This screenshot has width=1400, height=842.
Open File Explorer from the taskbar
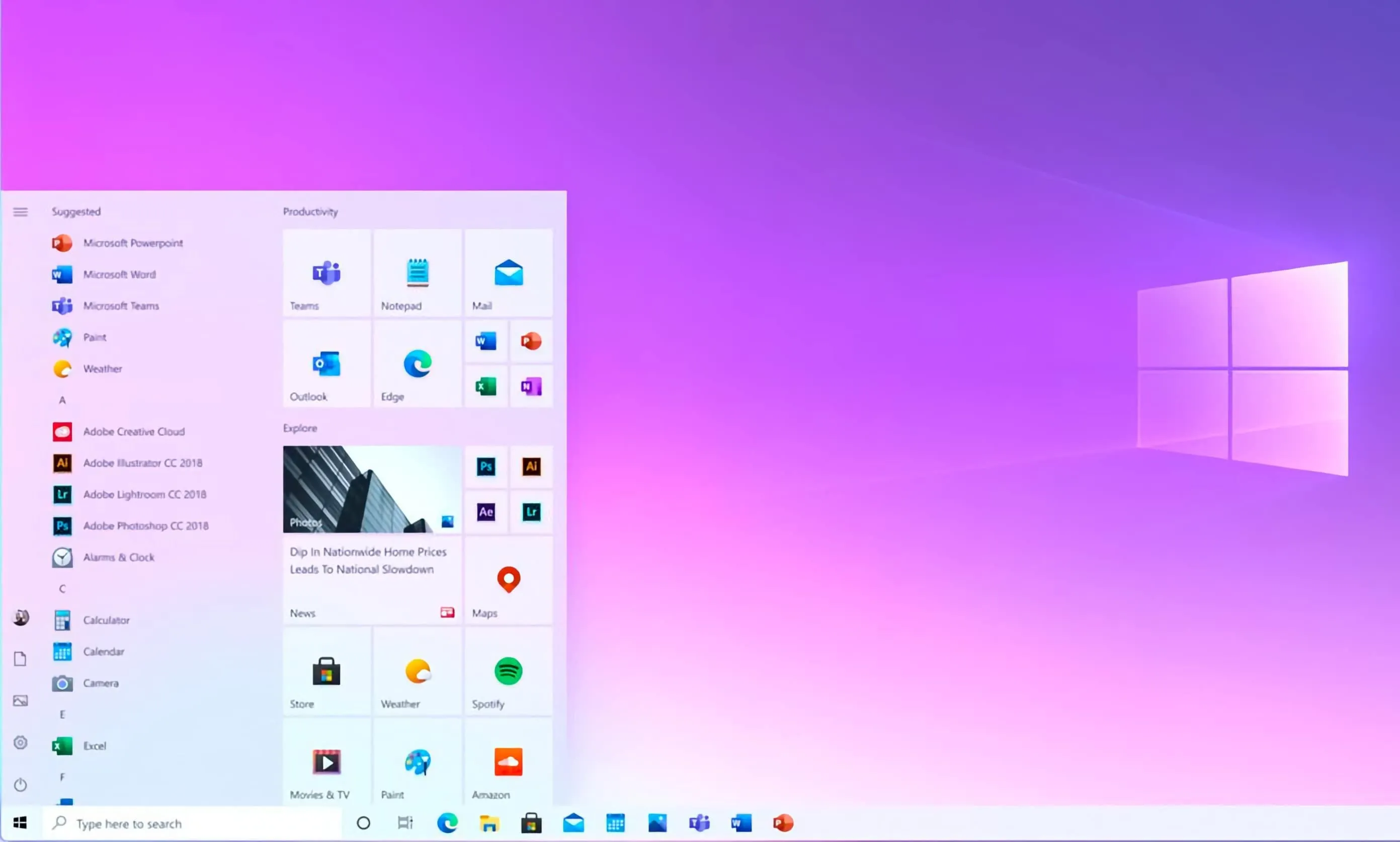[x=489, y=823]
